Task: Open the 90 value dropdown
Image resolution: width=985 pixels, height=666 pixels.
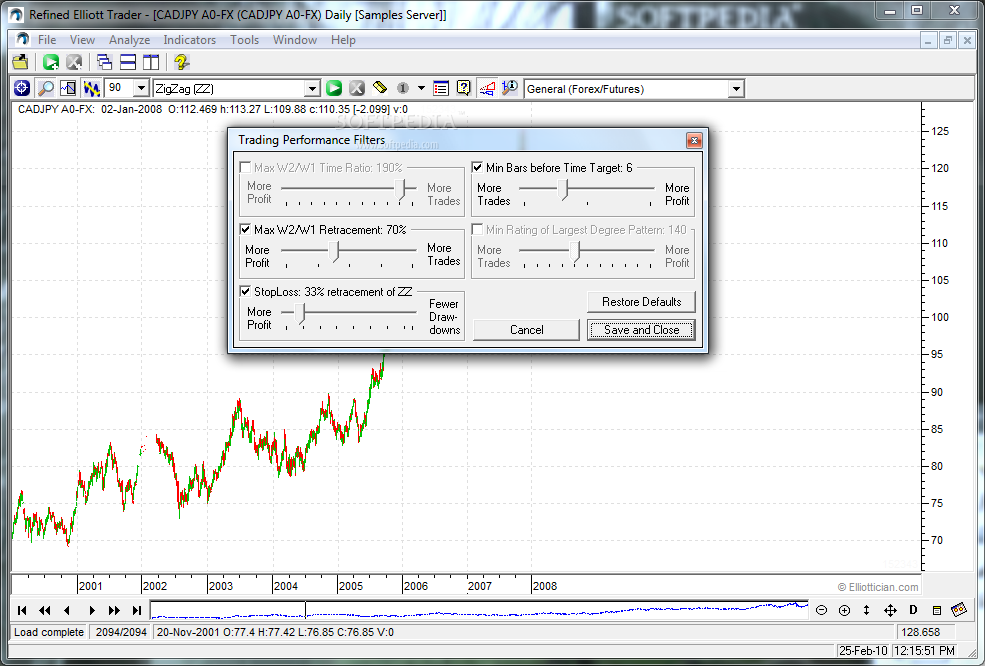Action: [142, 89]
